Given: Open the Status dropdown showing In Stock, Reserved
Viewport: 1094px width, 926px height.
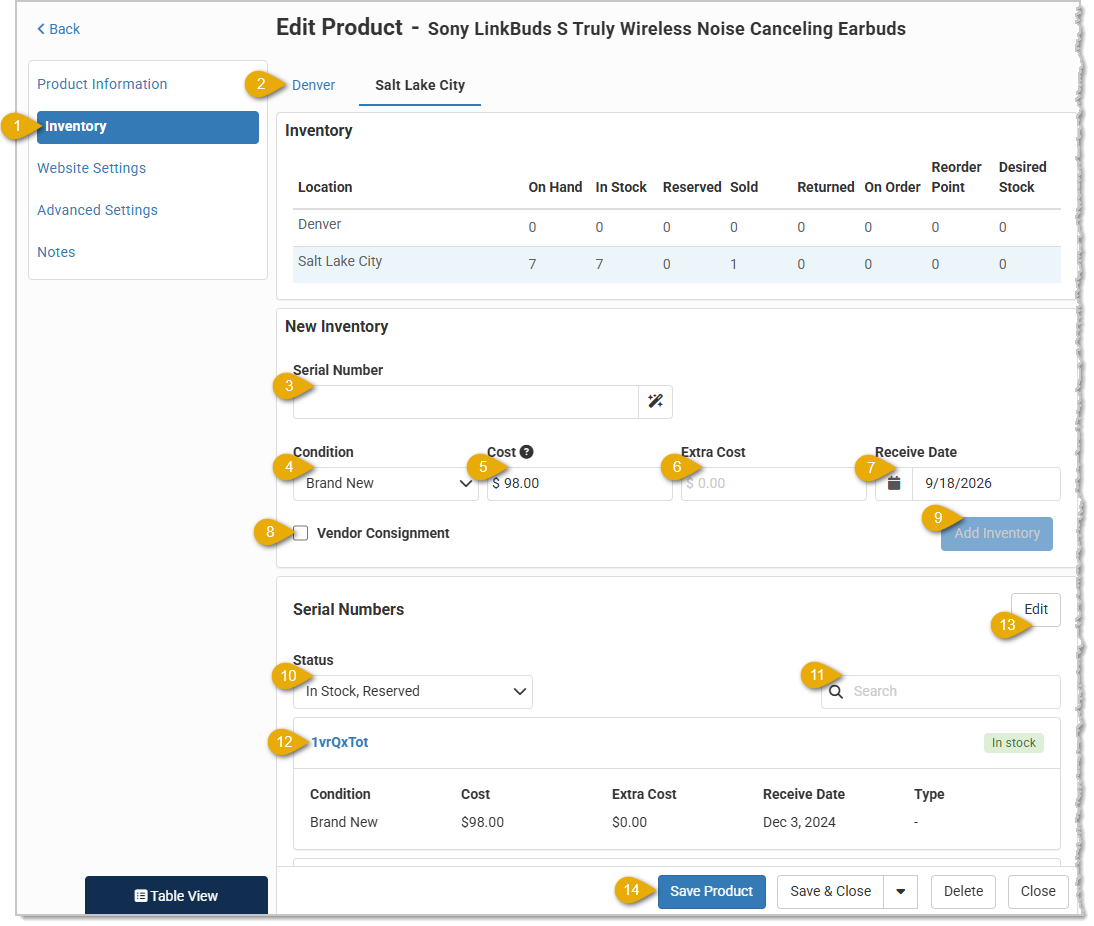Looking at the screenshot, I should [414, 694].
